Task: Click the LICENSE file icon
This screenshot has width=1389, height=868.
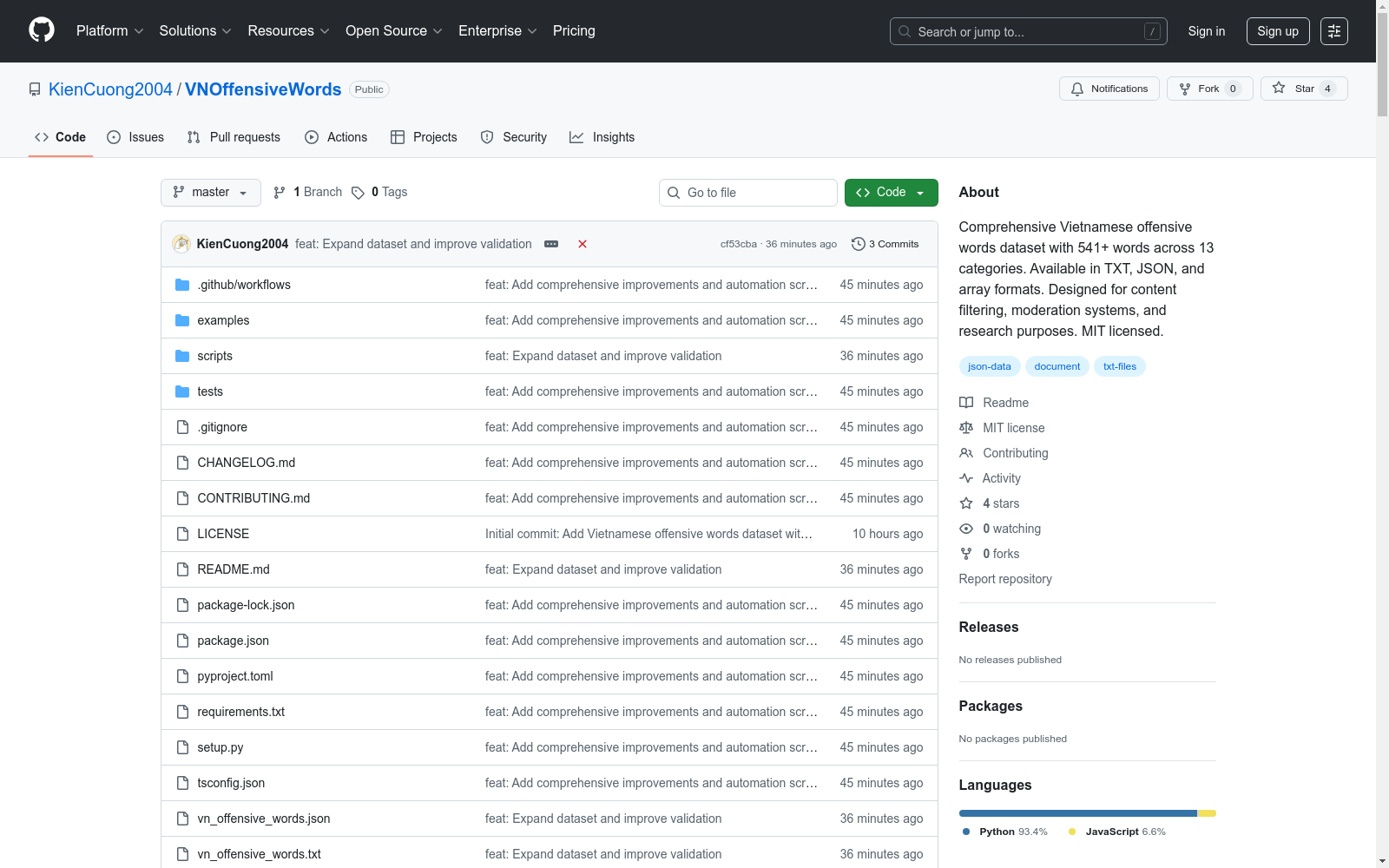Action: 182,534
